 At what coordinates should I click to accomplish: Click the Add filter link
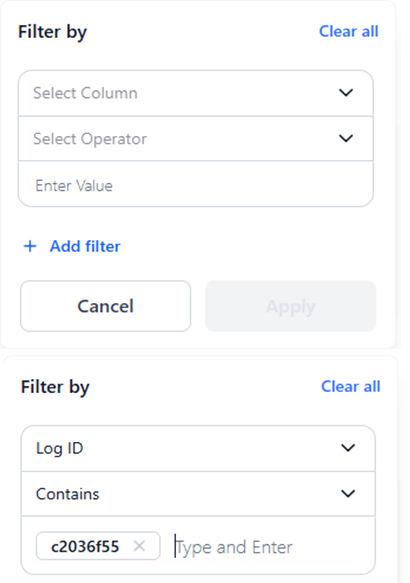[85, 246]
